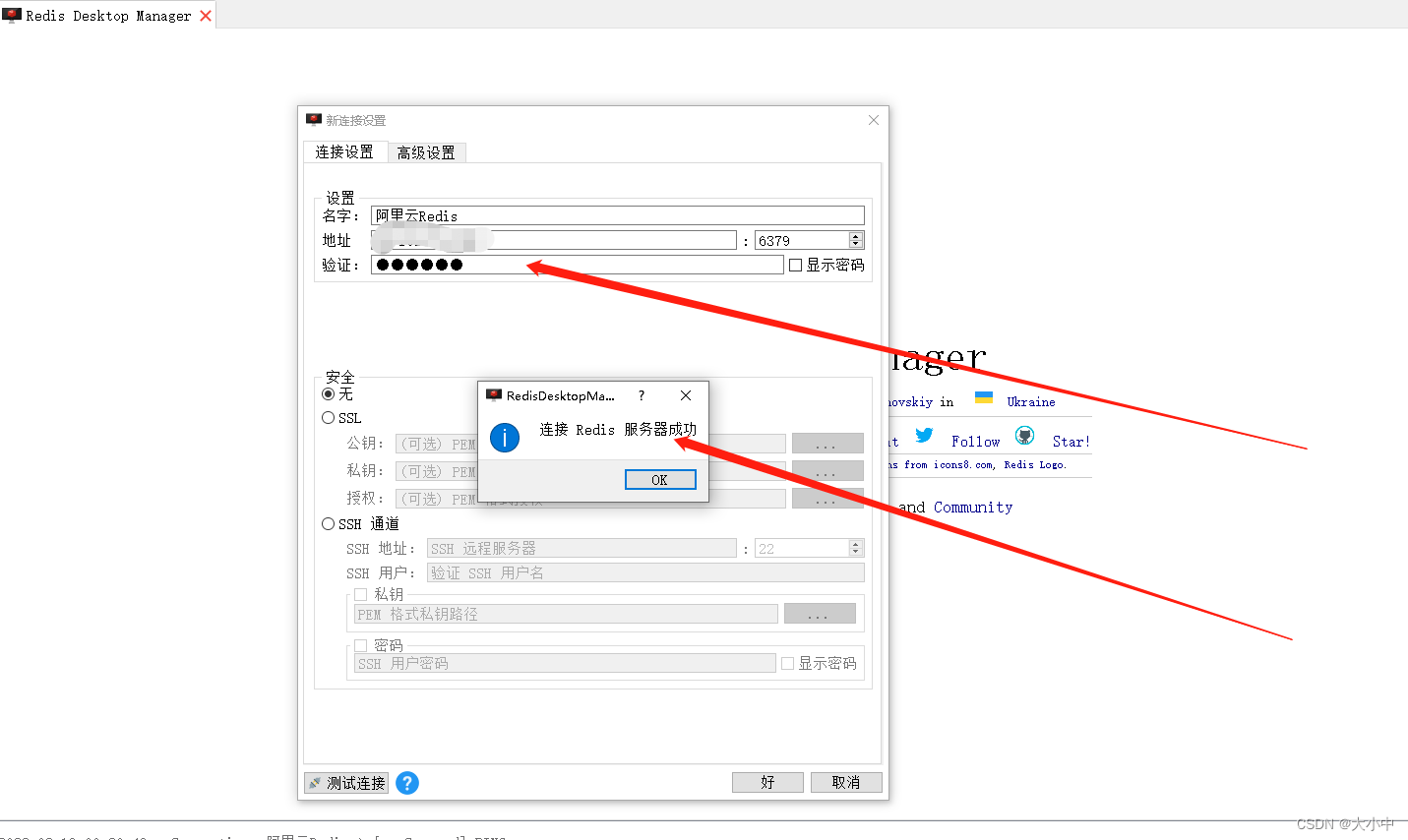Click the Twitter bird icon
Viewport: 1408px width, 840px height.
(x=924, y=436)
